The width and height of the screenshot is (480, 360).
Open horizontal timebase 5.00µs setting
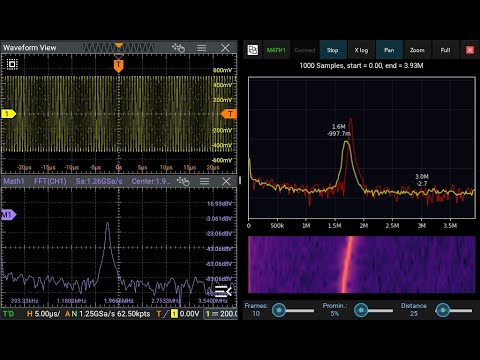(x=44, y=314)
